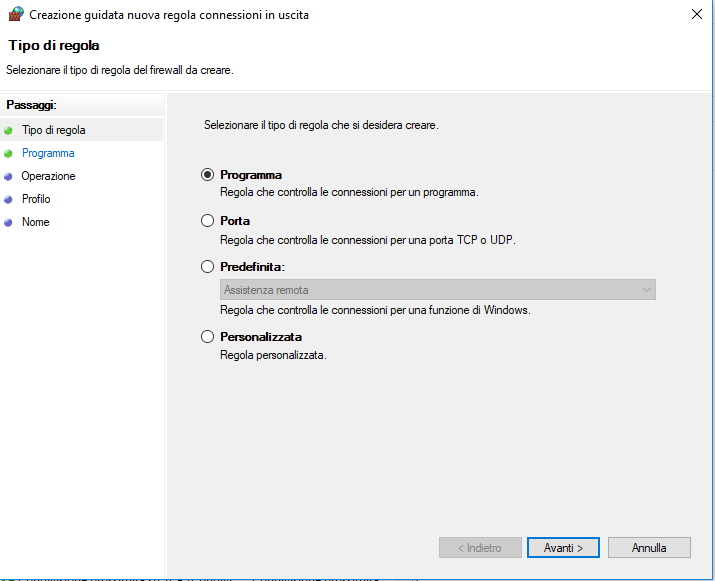Screen dimensions: 715x581
Task: Click Annulla to cancel the wizard
Action: click(649, 548)
